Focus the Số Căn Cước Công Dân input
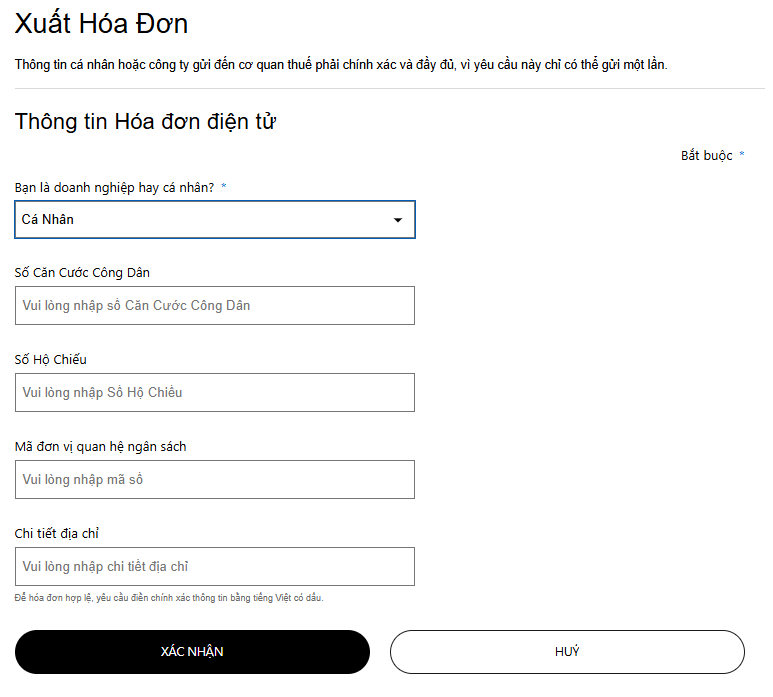This screenshot has height=697, width=773. 214,306
